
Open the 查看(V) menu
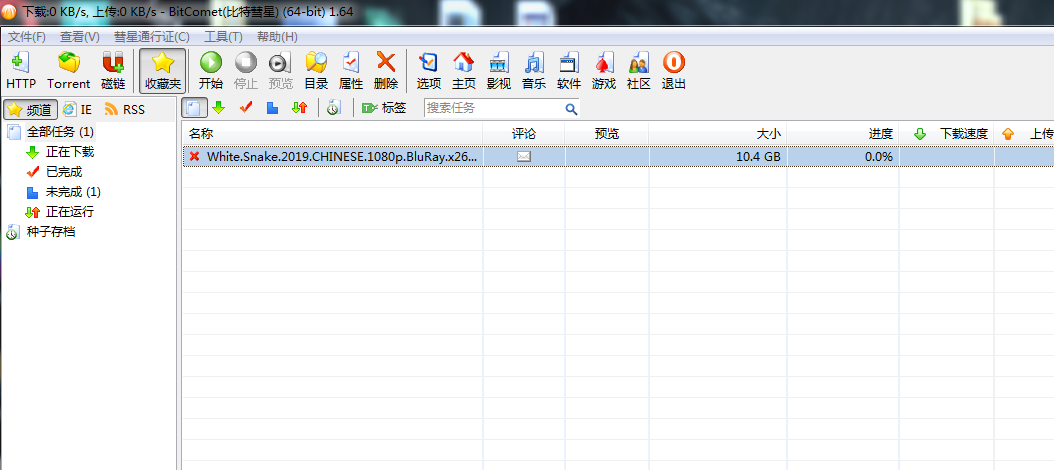[79, 37]
